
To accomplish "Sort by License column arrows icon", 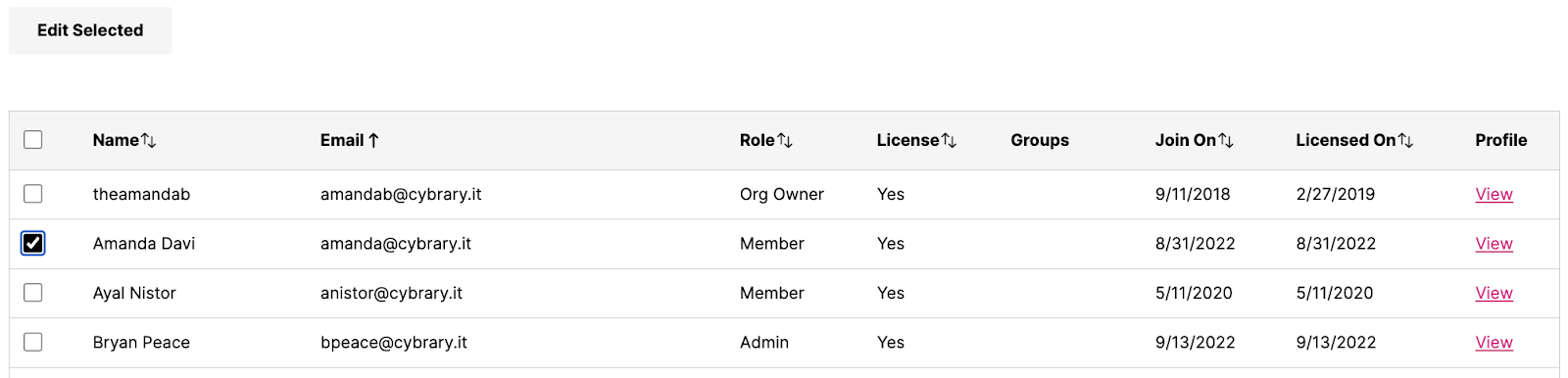I will (949, 141).
